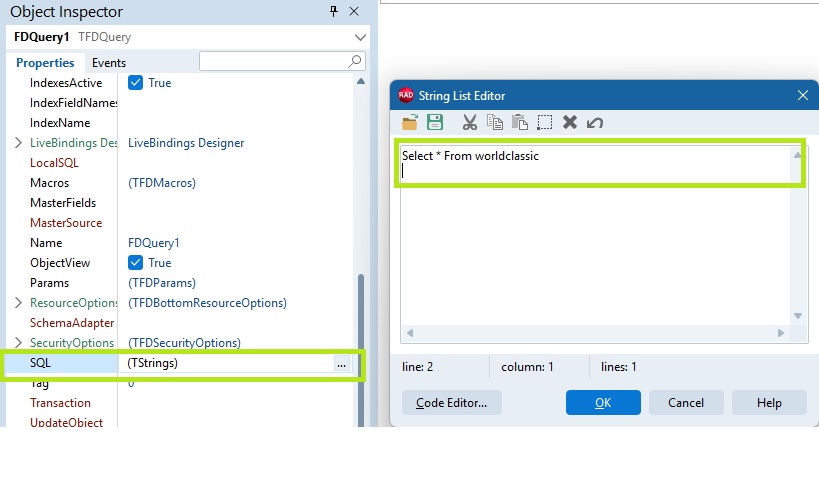Expand the LiveBindings Designer property
Screen dimensions: 819x483
[x=18, y=143]
